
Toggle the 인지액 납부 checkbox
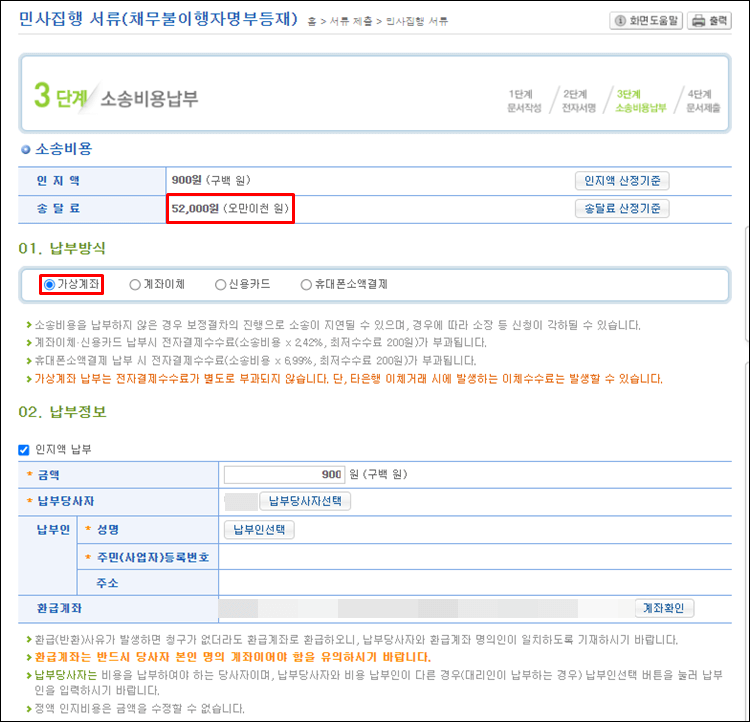pos(23,450)
